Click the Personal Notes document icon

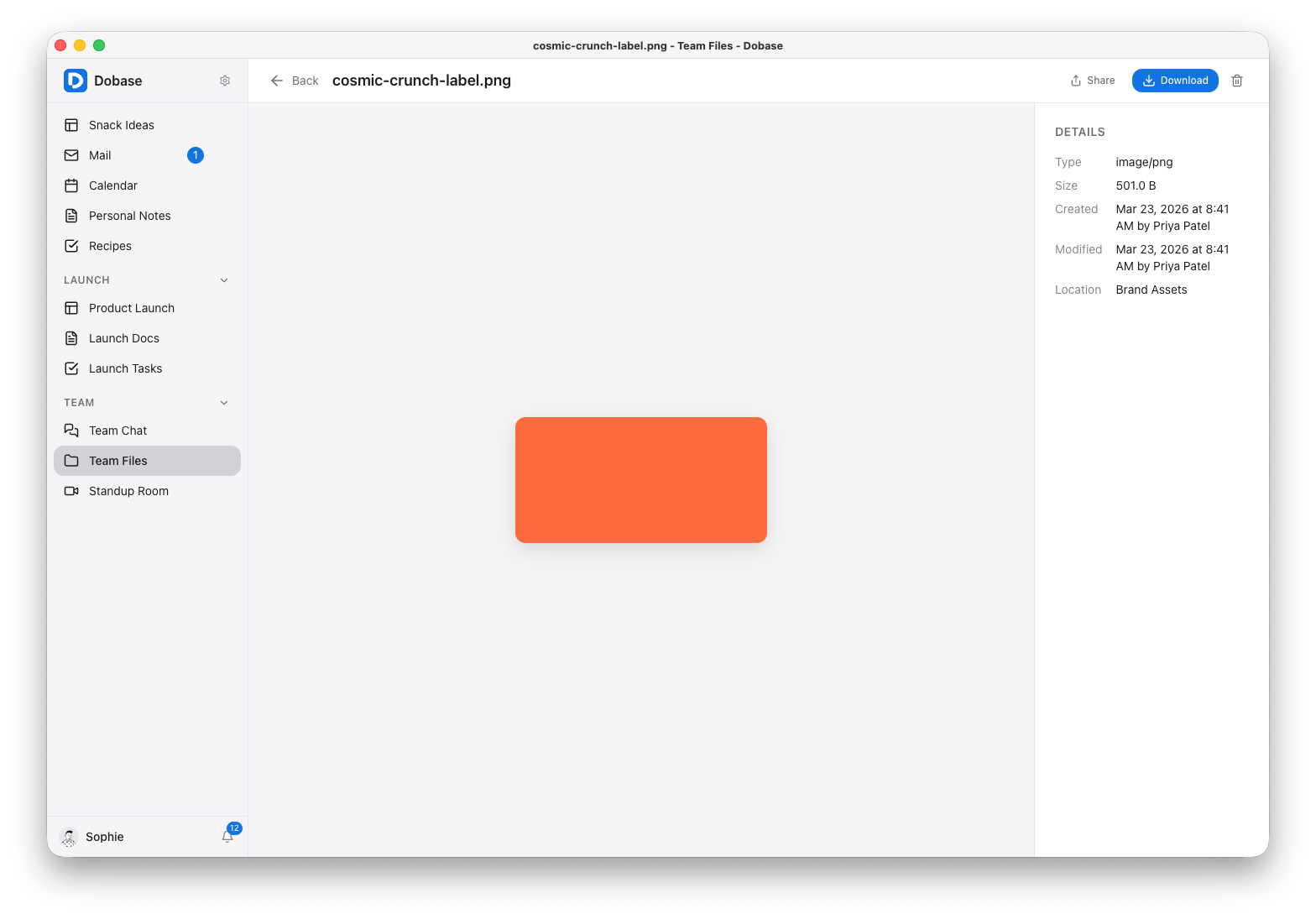click(x=71, y=216)
